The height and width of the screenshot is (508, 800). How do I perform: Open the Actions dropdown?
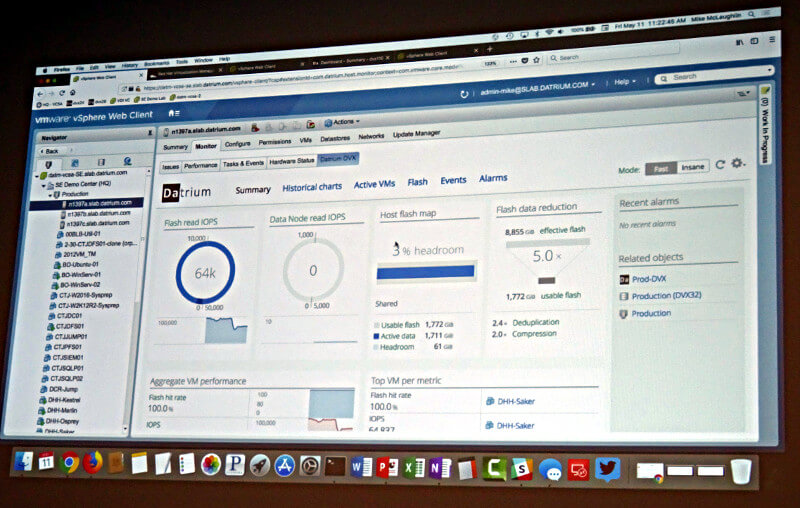342,122
